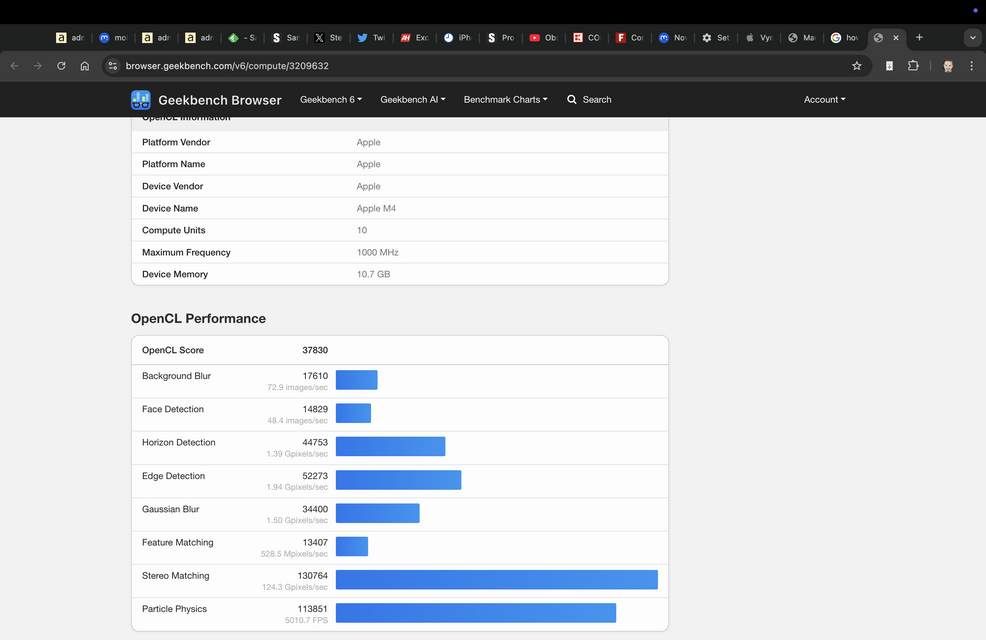Switch to the Twitter browser tab
The image size is (986, 640).
(371, 37)
